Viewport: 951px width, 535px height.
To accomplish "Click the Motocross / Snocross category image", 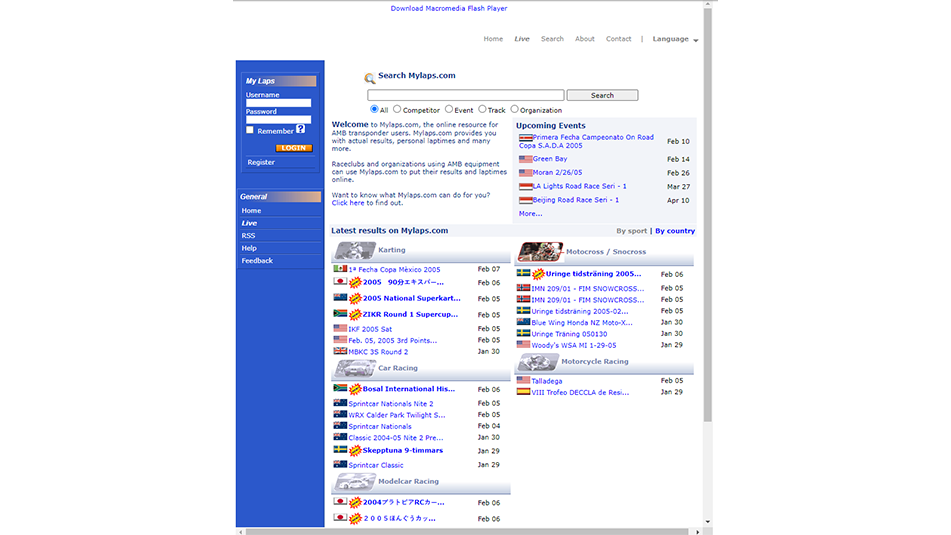I will pyautogui.click(x=540, y=252).
